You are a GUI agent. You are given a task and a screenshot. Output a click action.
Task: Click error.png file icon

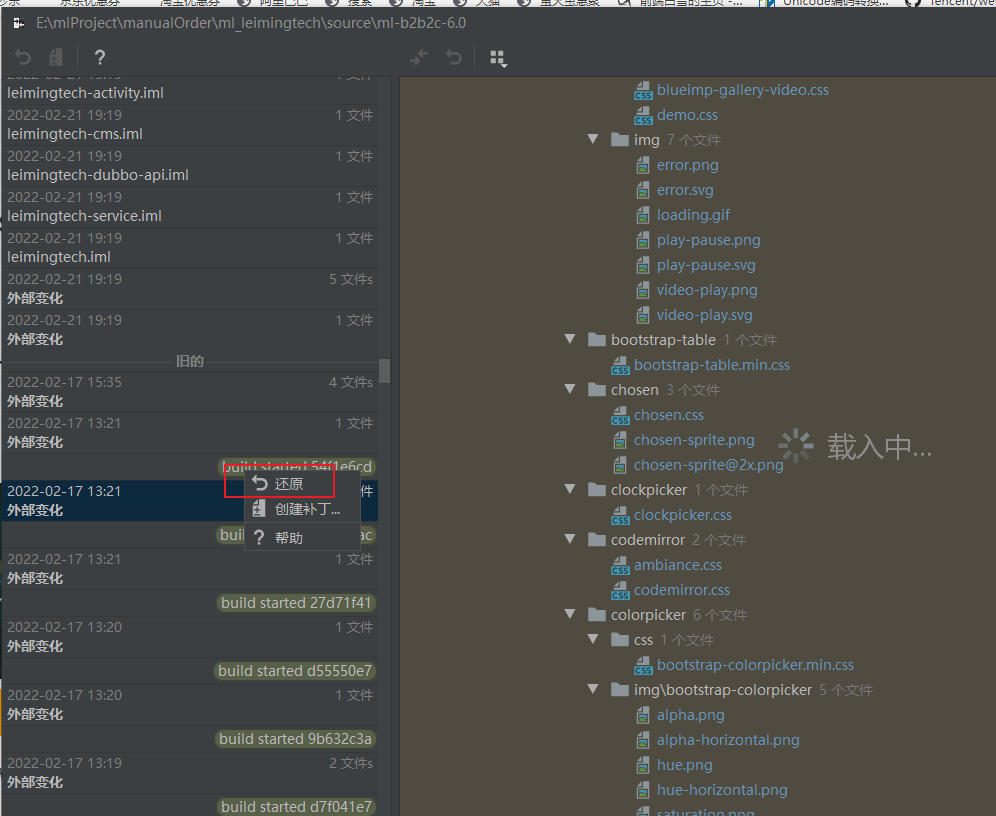point(643,166)
